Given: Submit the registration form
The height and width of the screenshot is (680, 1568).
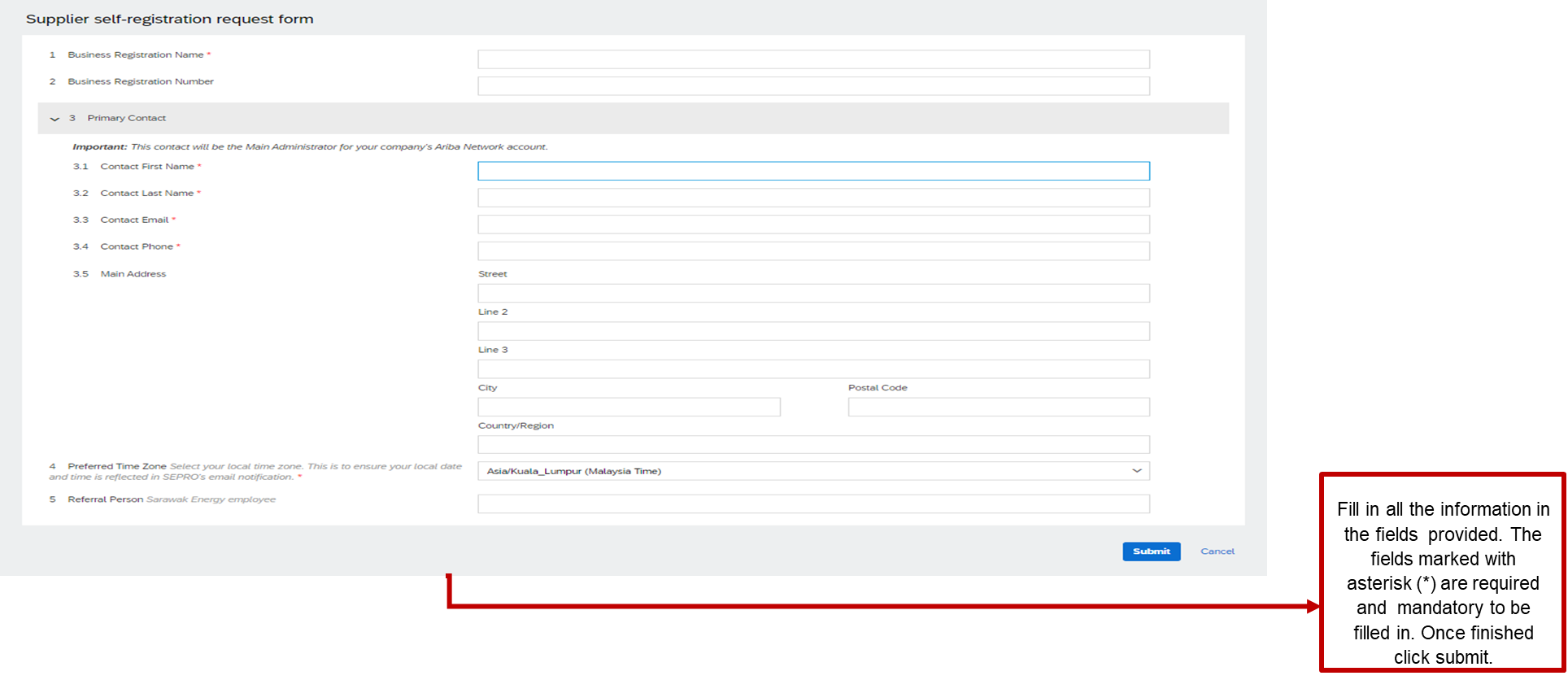Looking at the screenshot, I should coord(1152,551).
